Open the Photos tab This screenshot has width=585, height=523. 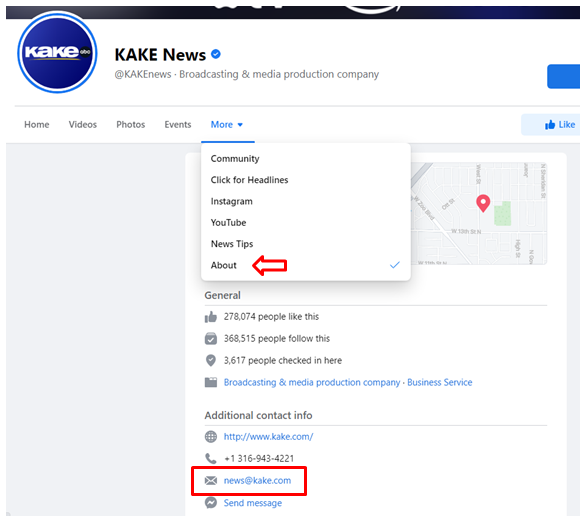coord(131,125)
